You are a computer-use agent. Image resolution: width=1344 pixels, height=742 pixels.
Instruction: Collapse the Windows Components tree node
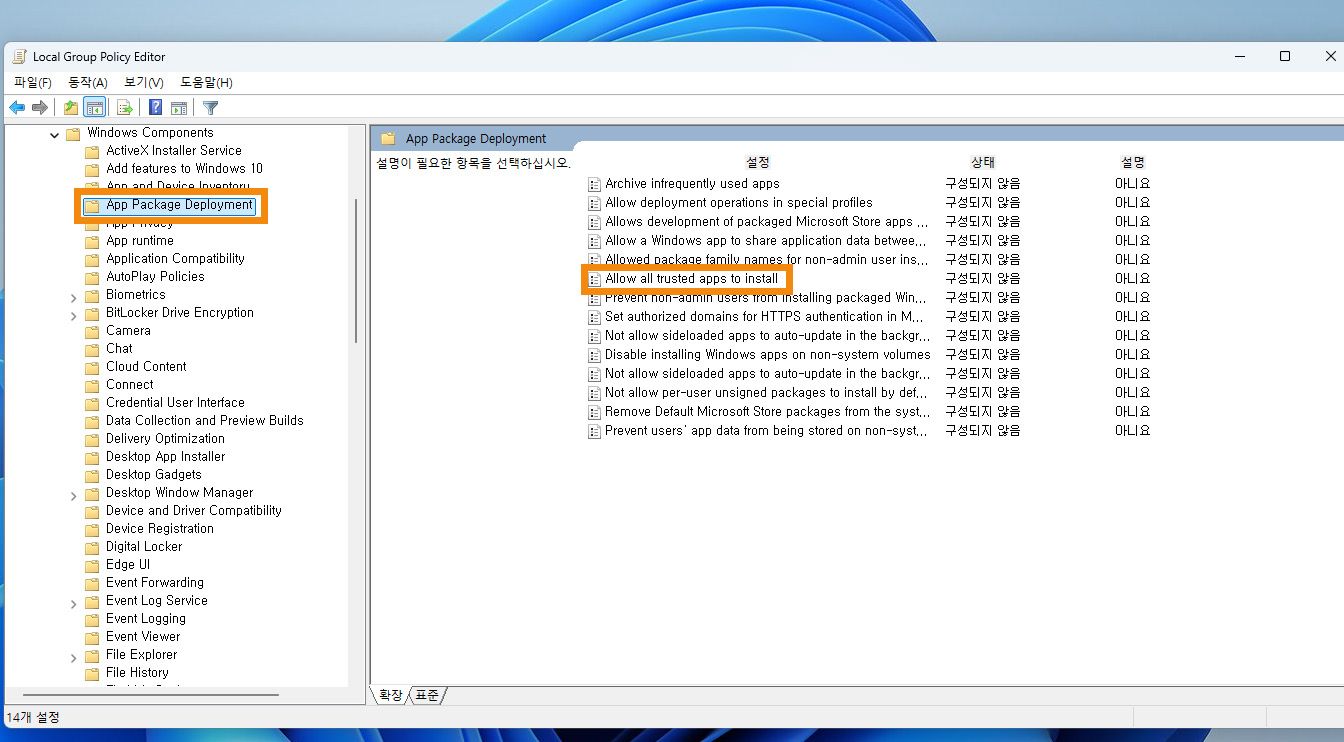pos(55,134)
